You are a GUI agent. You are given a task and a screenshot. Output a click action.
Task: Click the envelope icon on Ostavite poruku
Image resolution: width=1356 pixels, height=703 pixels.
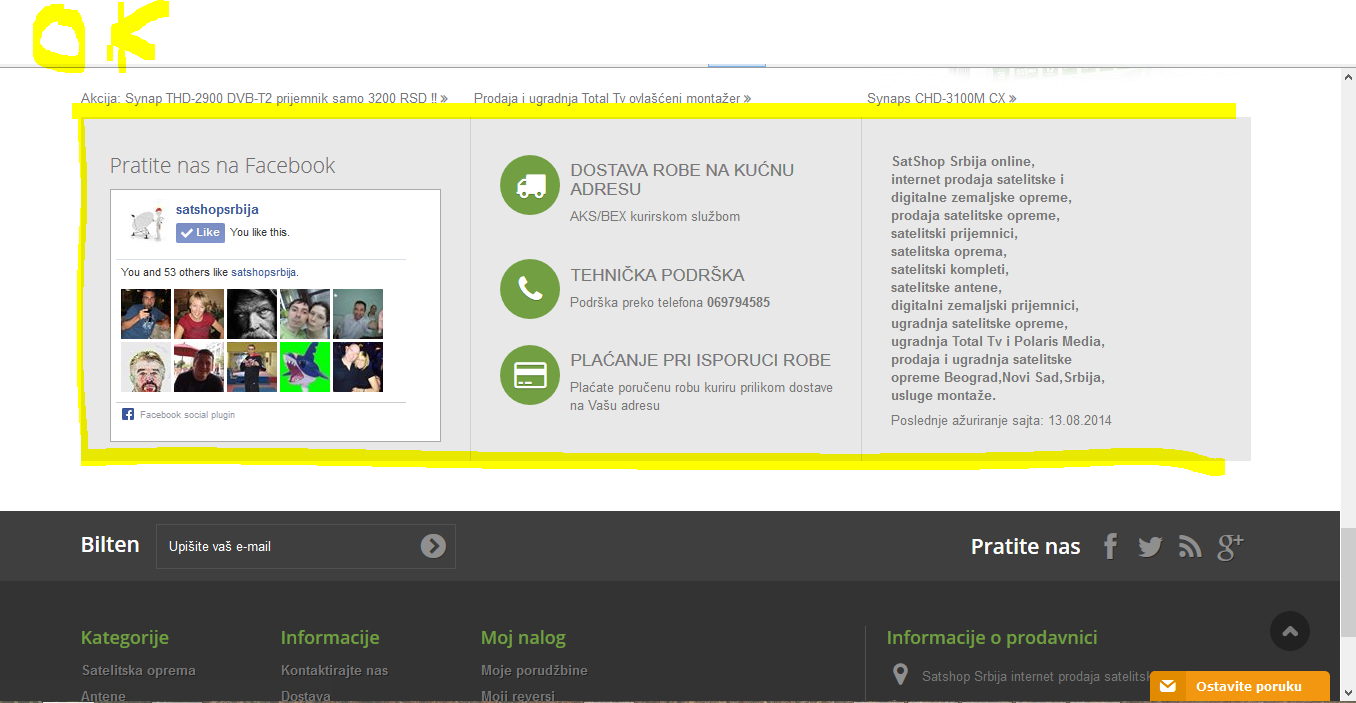click(x=1167, y=686)
